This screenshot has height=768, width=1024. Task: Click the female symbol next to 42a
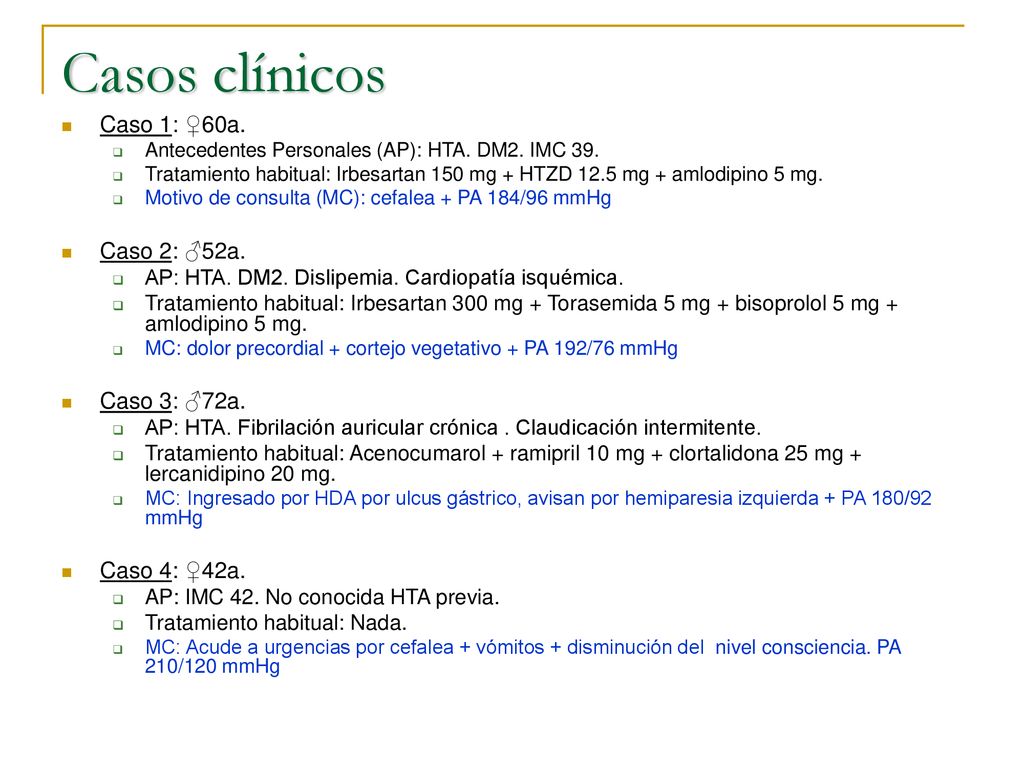click(x=193, y=571)
